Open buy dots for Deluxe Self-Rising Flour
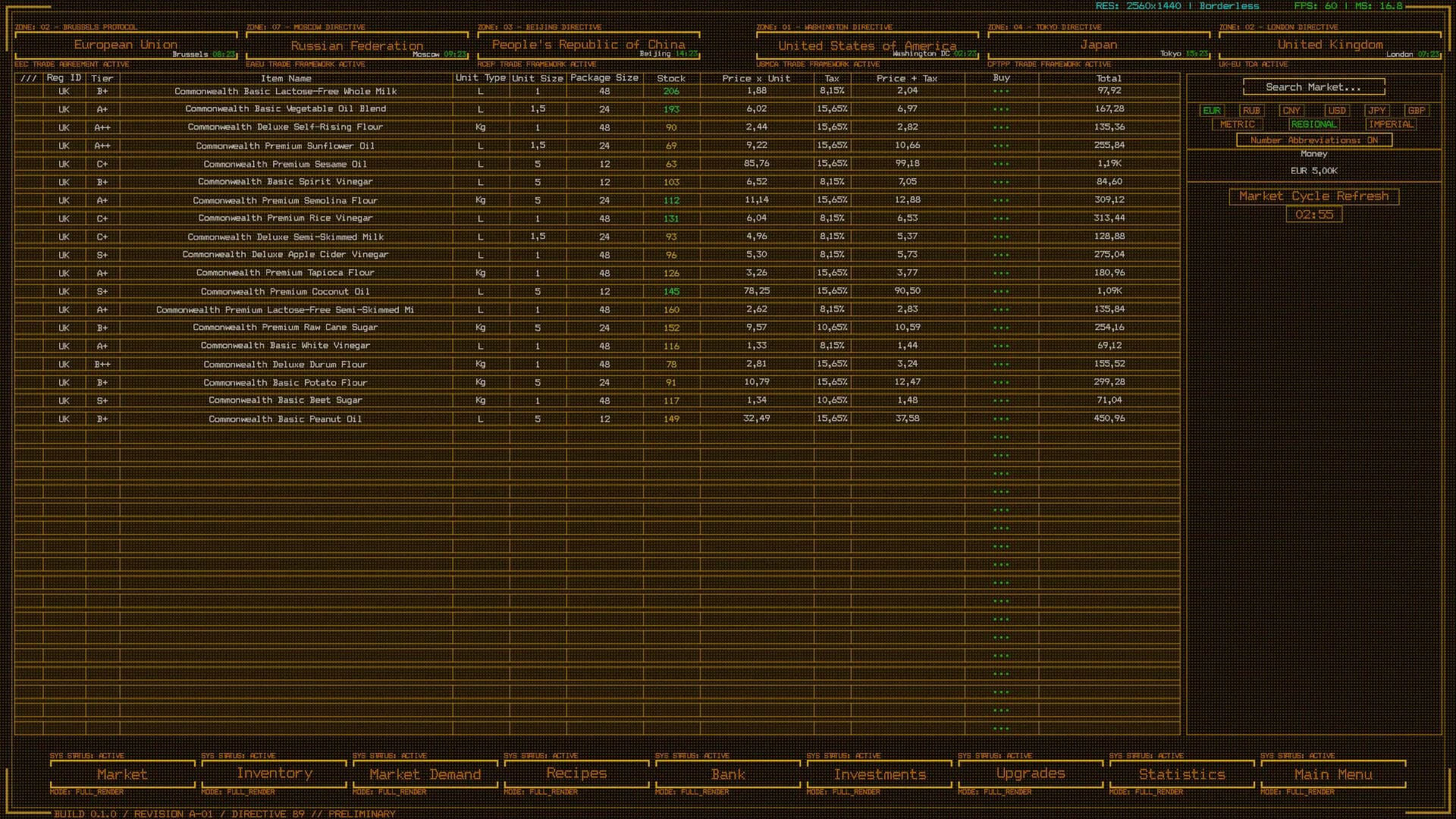This screenshot has height=819, width=1456. (x=1001, y=127)
